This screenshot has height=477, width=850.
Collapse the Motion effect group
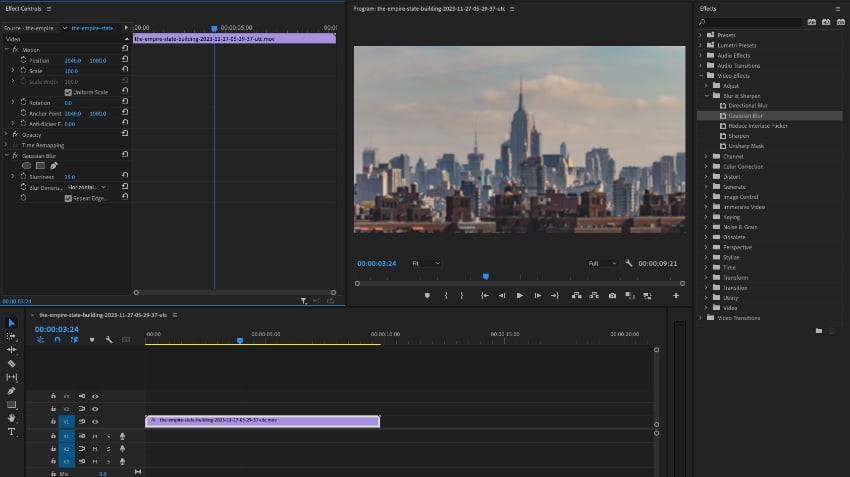point(7,49)
